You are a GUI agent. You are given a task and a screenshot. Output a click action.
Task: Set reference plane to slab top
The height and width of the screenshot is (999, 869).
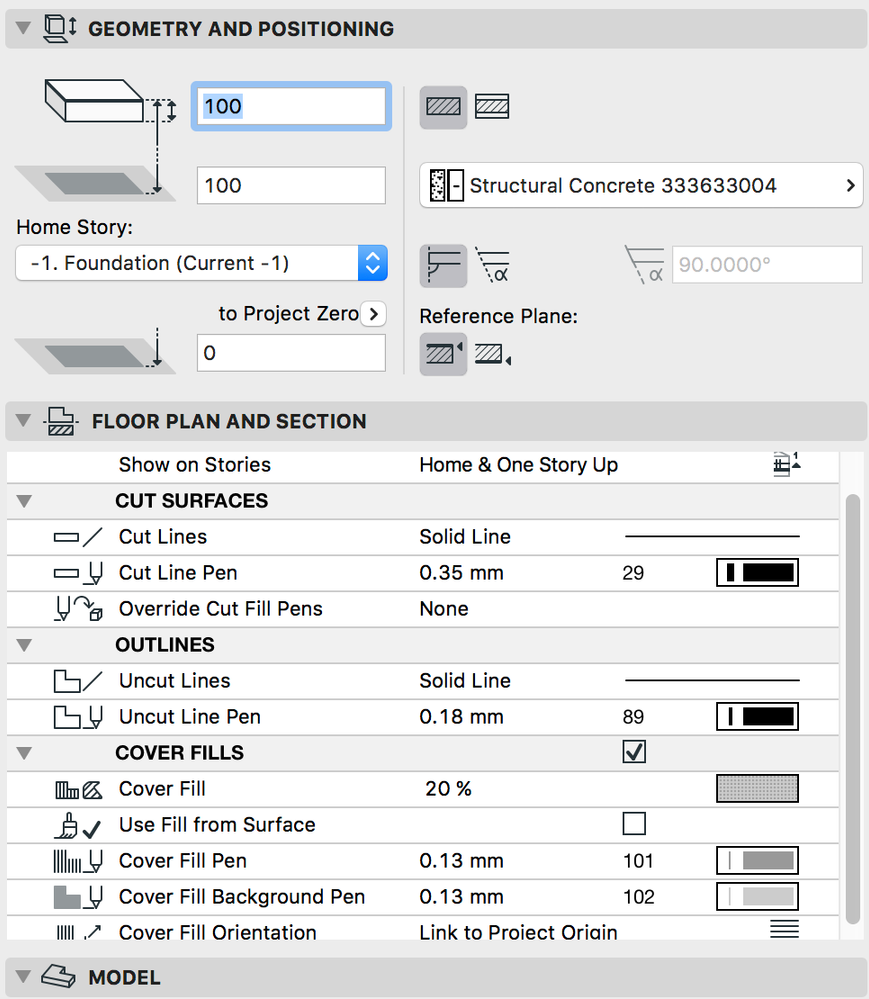pos(443,354)
